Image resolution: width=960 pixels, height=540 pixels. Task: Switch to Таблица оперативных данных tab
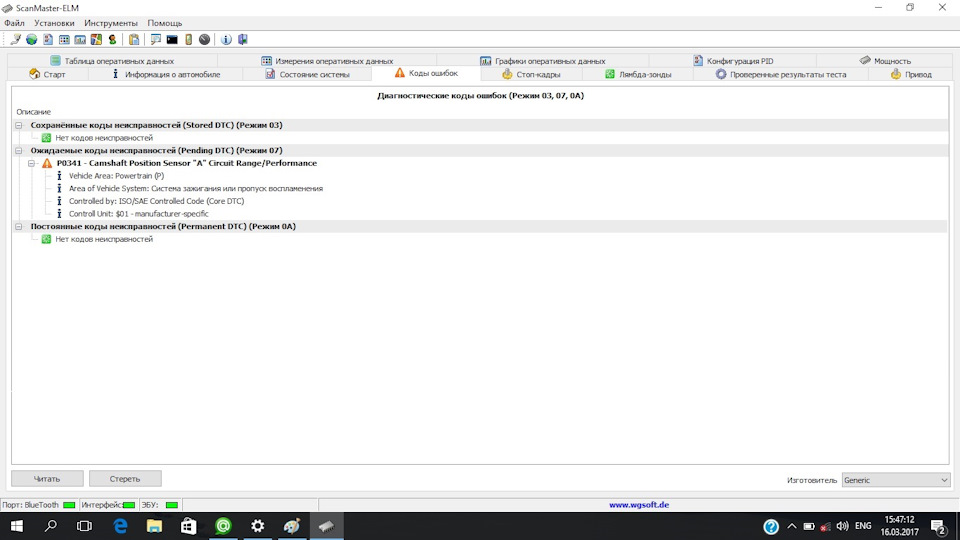[112, 61]
